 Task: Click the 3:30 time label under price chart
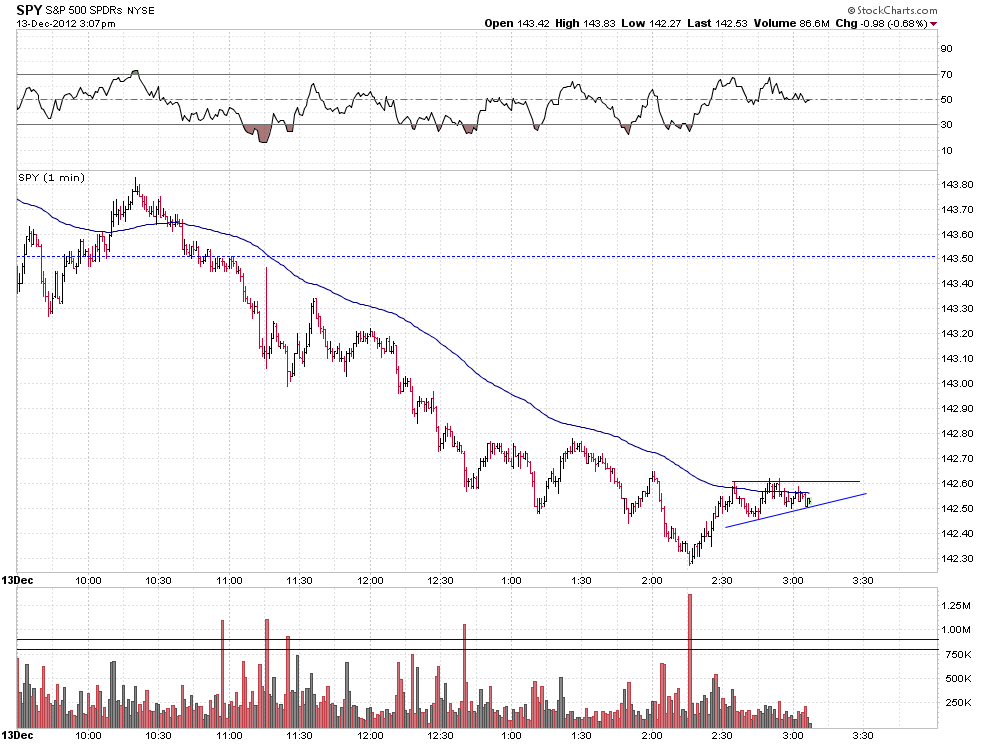click(863, 580)
